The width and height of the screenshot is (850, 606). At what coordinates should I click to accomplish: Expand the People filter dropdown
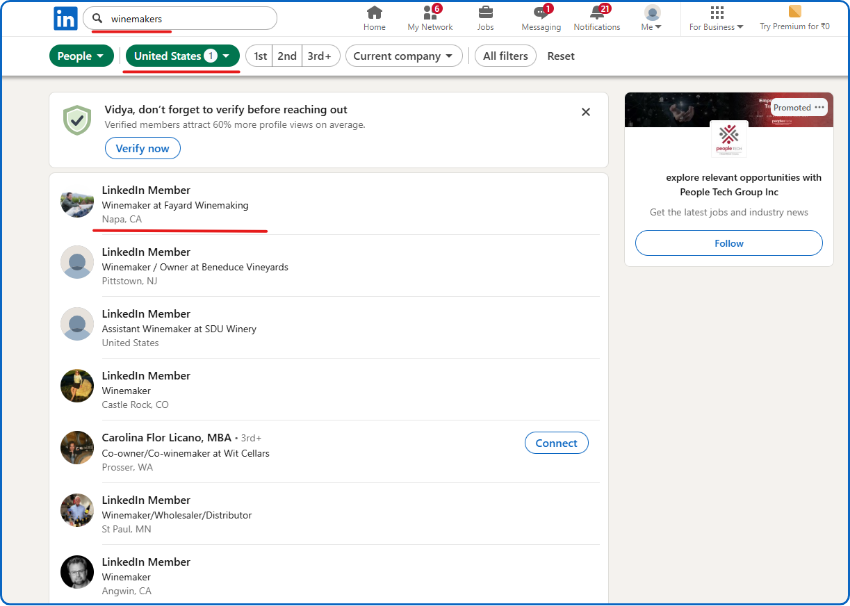pyautogui.click(x=81, y=56)
